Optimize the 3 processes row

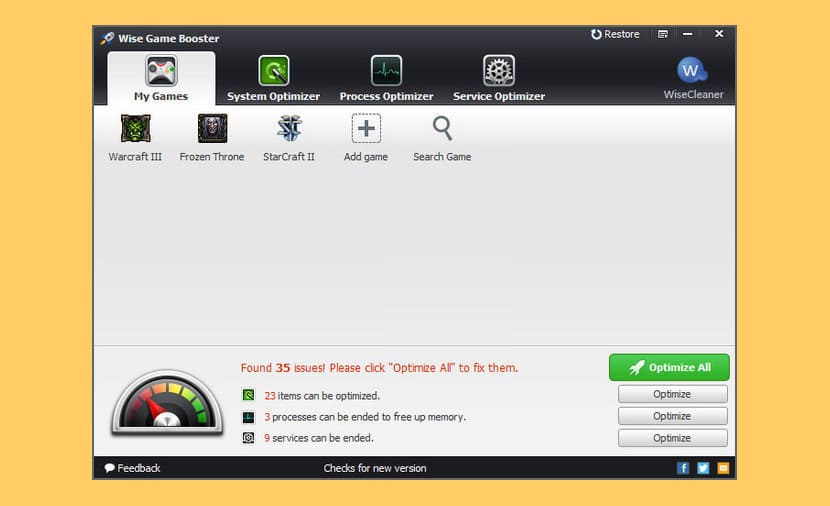coord(672,416)
